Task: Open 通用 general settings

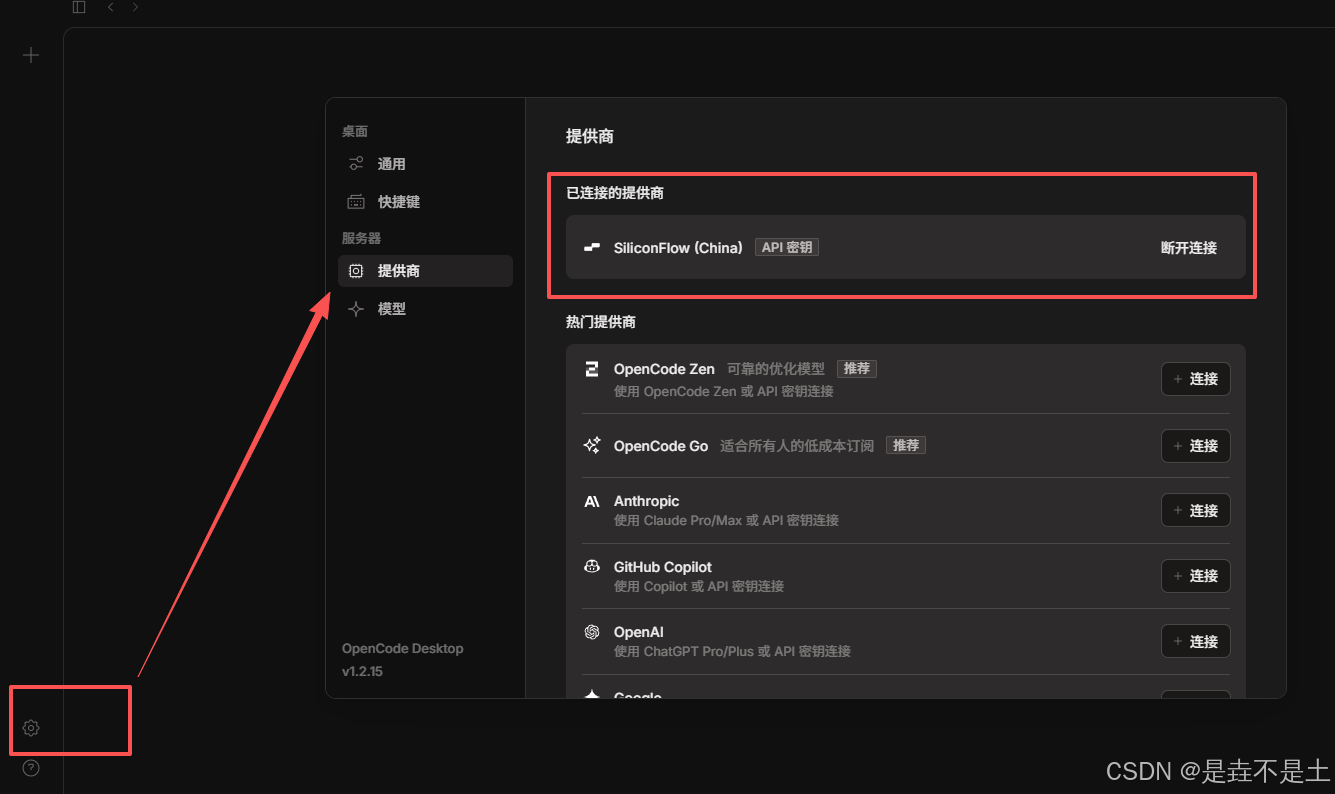Action: [425, 164]
